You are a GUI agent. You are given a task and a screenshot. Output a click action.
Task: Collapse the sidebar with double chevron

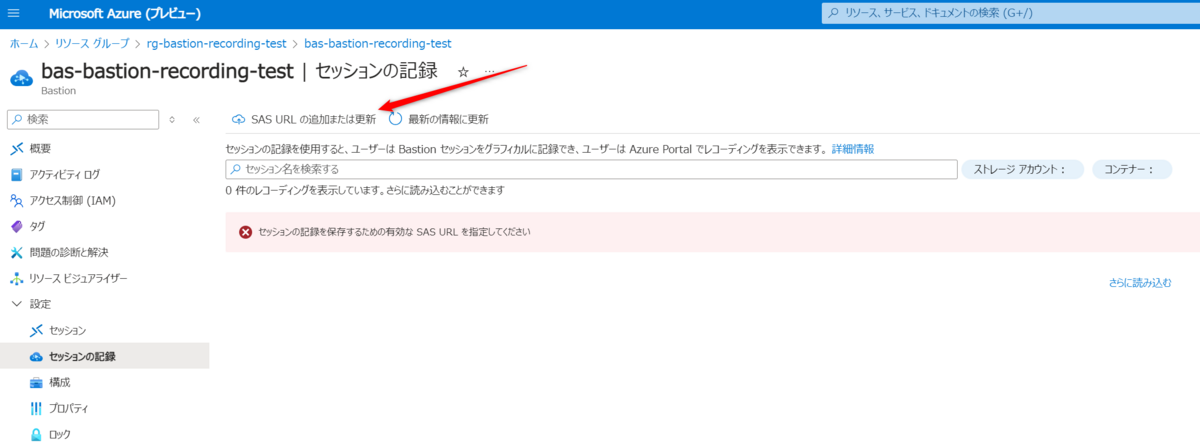pos(196,120)
